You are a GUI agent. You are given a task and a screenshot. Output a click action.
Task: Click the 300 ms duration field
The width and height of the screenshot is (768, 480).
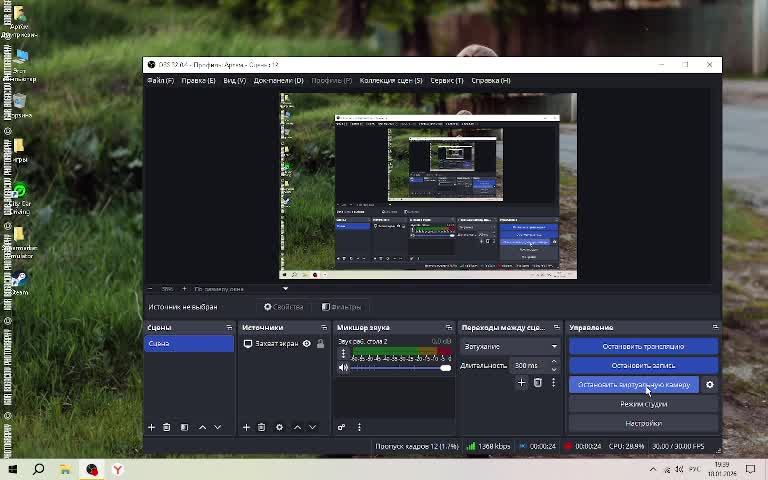(x=529, y=365)
